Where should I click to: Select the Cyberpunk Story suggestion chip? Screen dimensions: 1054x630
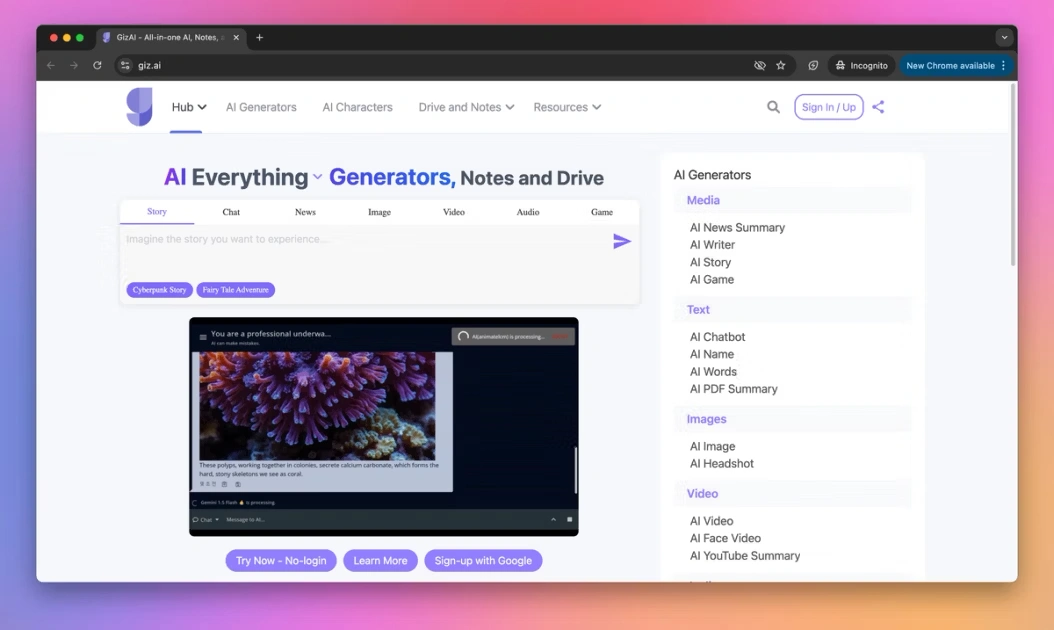[x=158, y=289]
